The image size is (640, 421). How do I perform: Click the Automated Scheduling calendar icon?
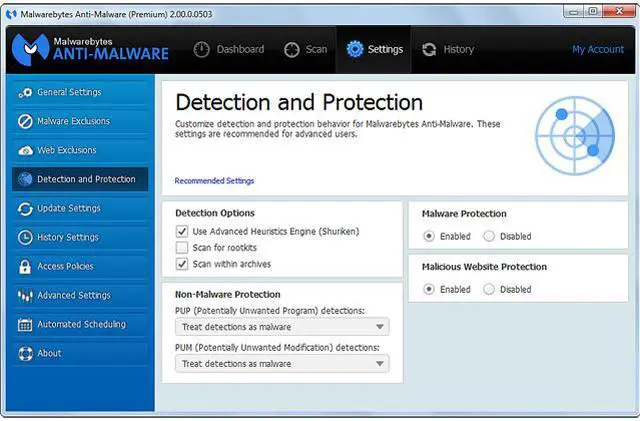pyautogui.click(x=25, y=325)
